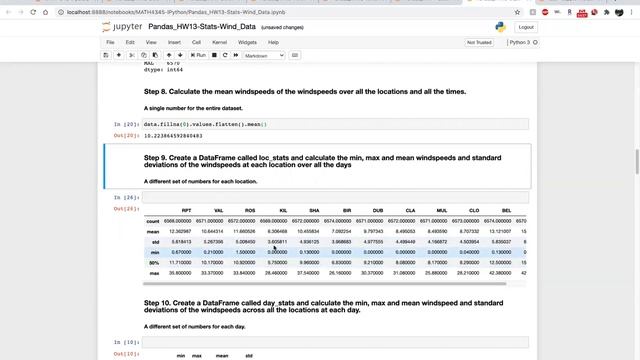The image size is (640, 360).
Task: Open the browser three-dot menu
Action: tap(631, 12)
